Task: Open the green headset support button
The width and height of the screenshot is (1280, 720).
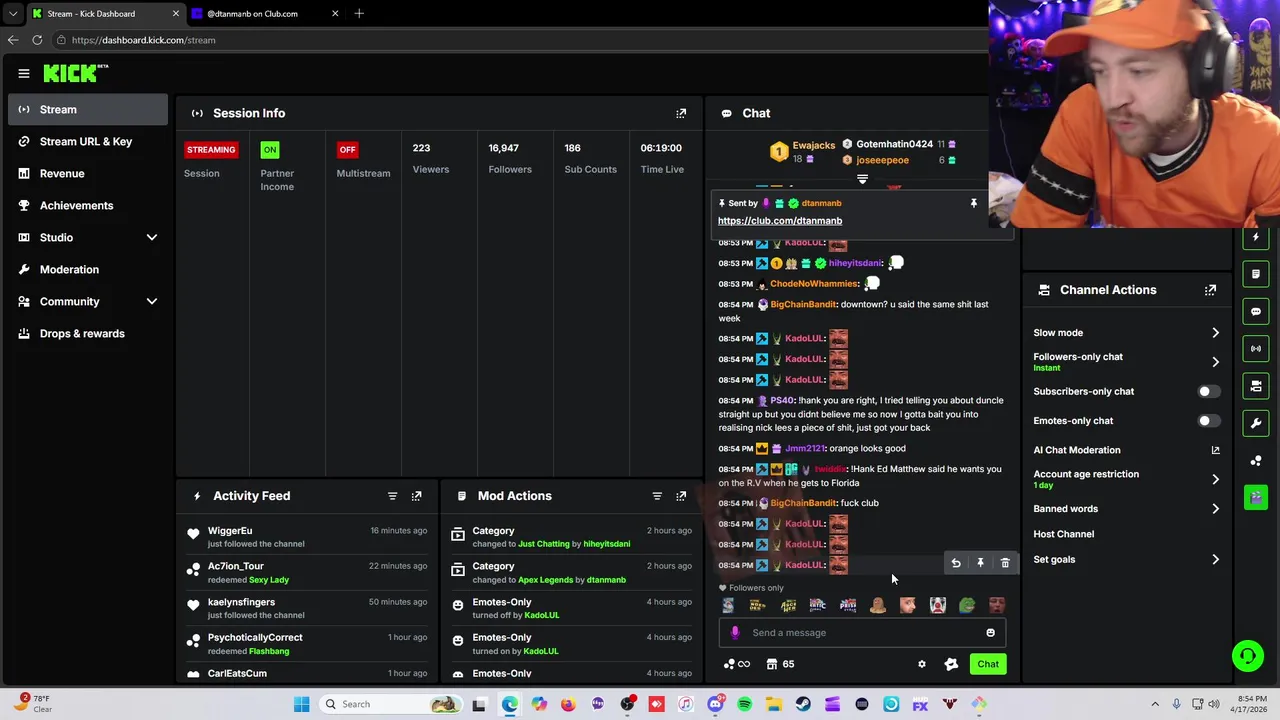Action: coord(1247,657)
